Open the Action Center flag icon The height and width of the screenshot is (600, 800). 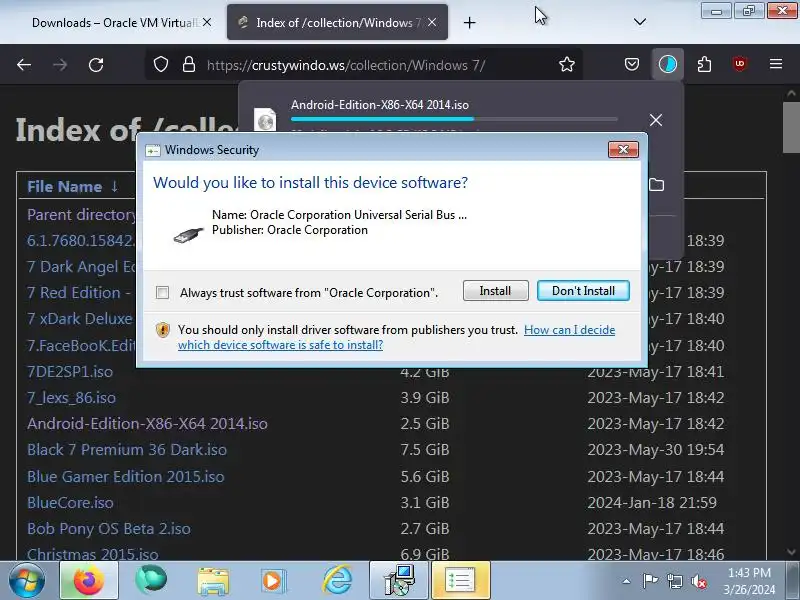650,581
